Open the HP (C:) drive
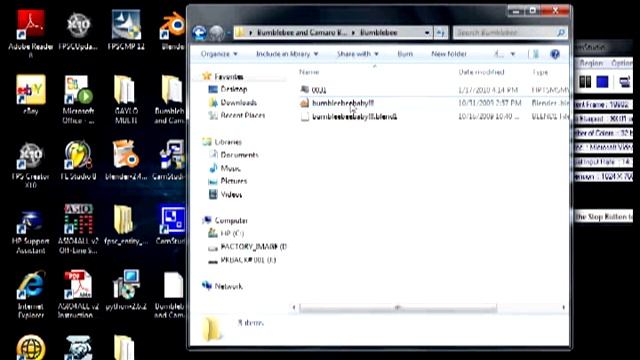640x360 pixels. coord(232,233)
